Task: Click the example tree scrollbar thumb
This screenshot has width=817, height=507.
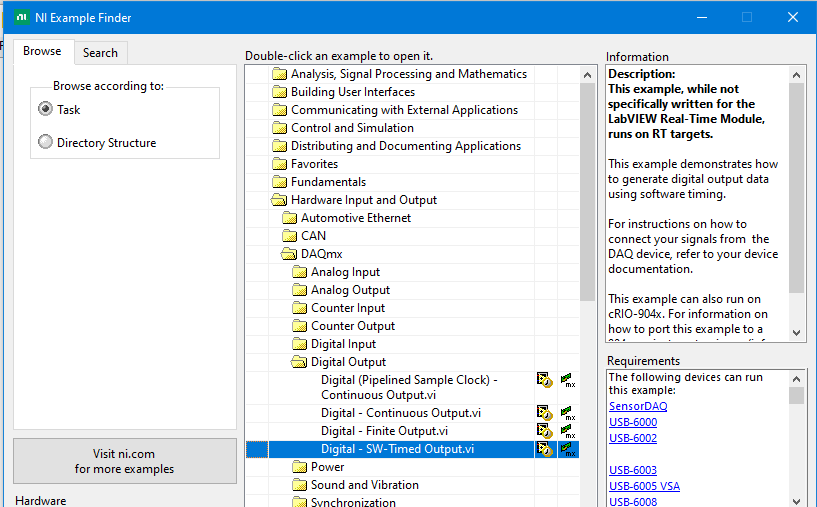Action: pos(587,192)
